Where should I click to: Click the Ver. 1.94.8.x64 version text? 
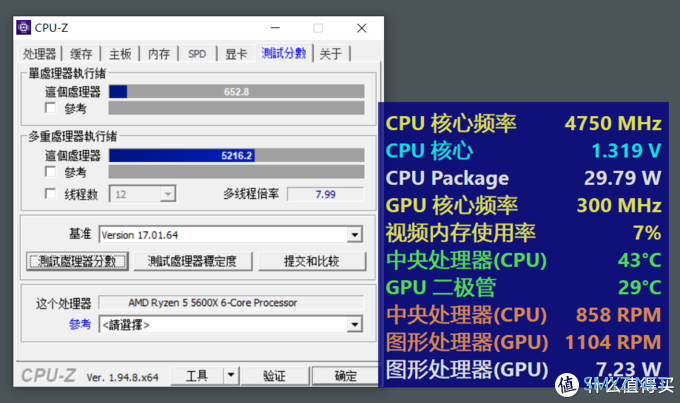coord(123,377)
